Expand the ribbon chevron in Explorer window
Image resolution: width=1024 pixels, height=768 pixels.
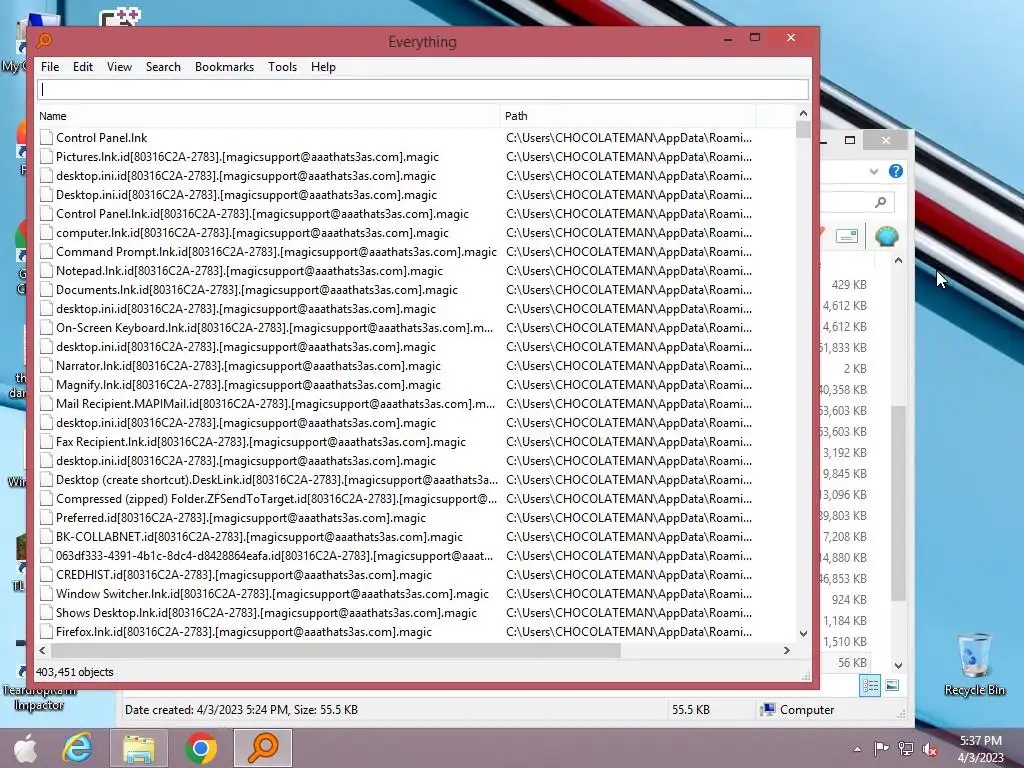coord(874,171)
